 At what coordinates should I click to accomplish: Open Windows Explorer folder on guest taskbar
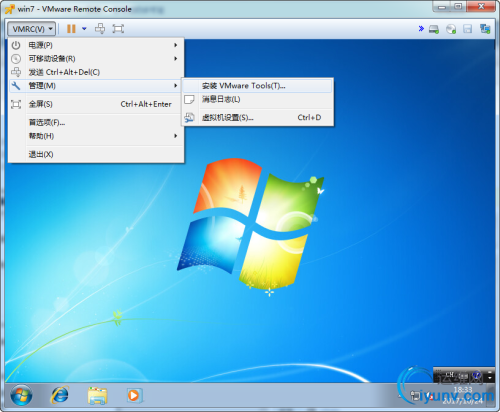(97, 396)
